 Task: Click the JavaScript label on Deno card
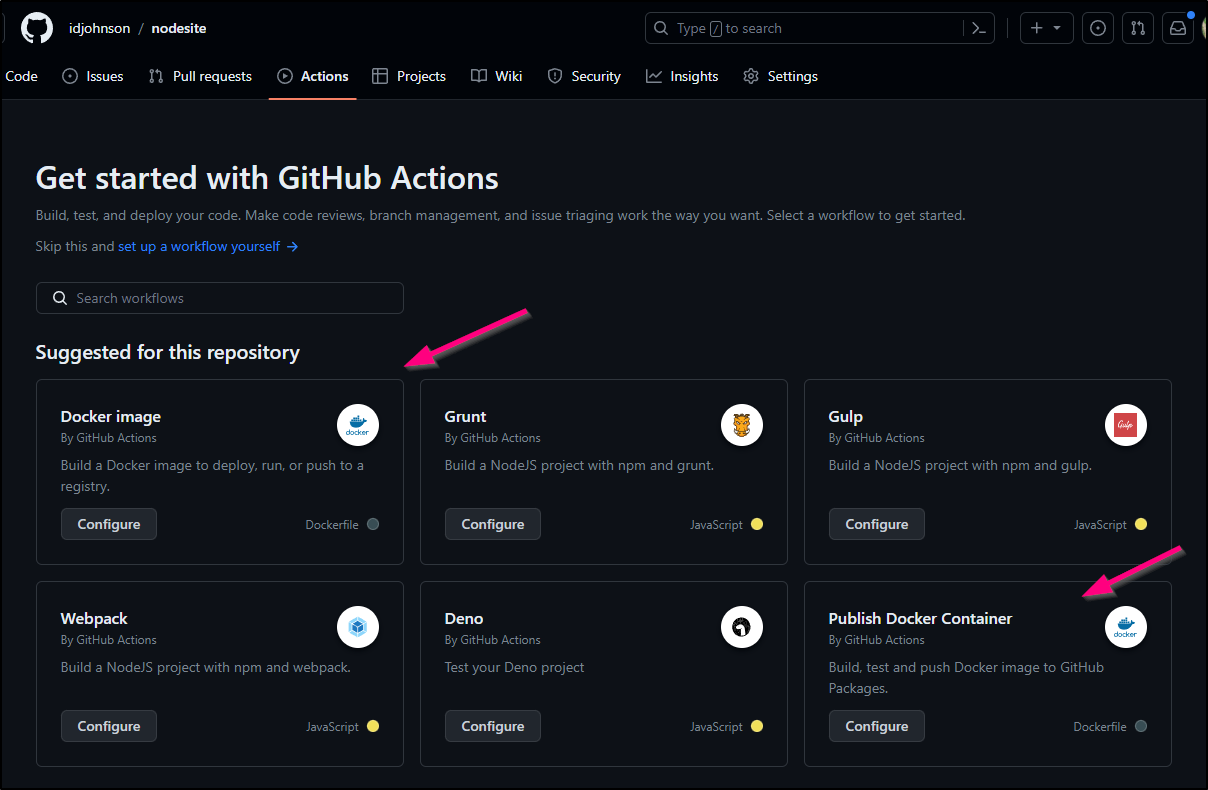point(716,726)
